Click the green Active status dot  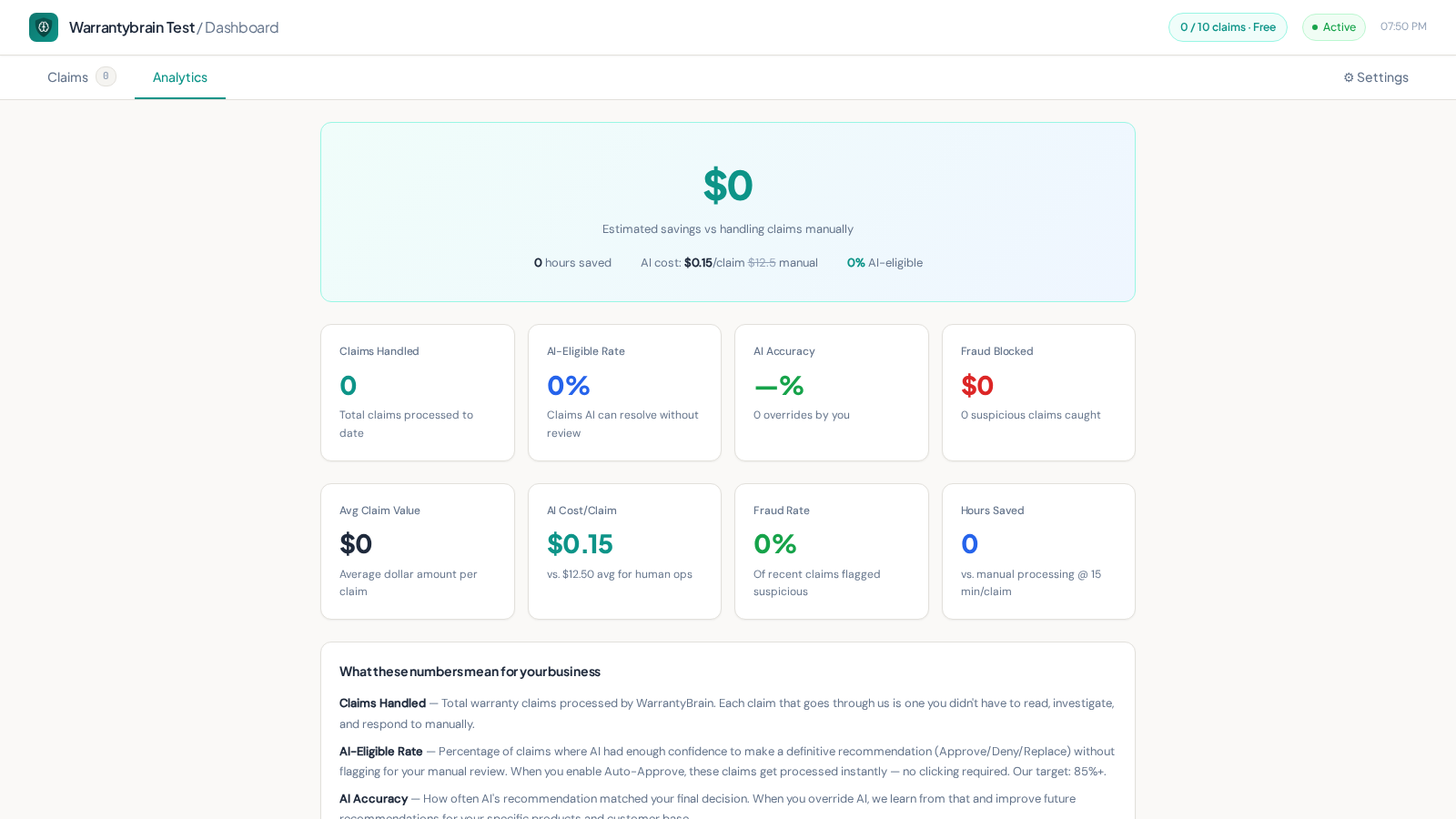point(1315,27)
